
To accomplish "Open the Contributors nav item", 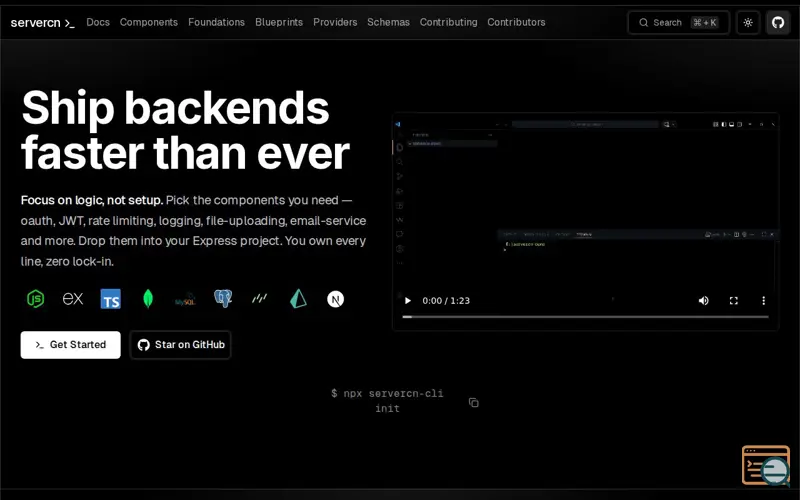I will tap(516, 22).
